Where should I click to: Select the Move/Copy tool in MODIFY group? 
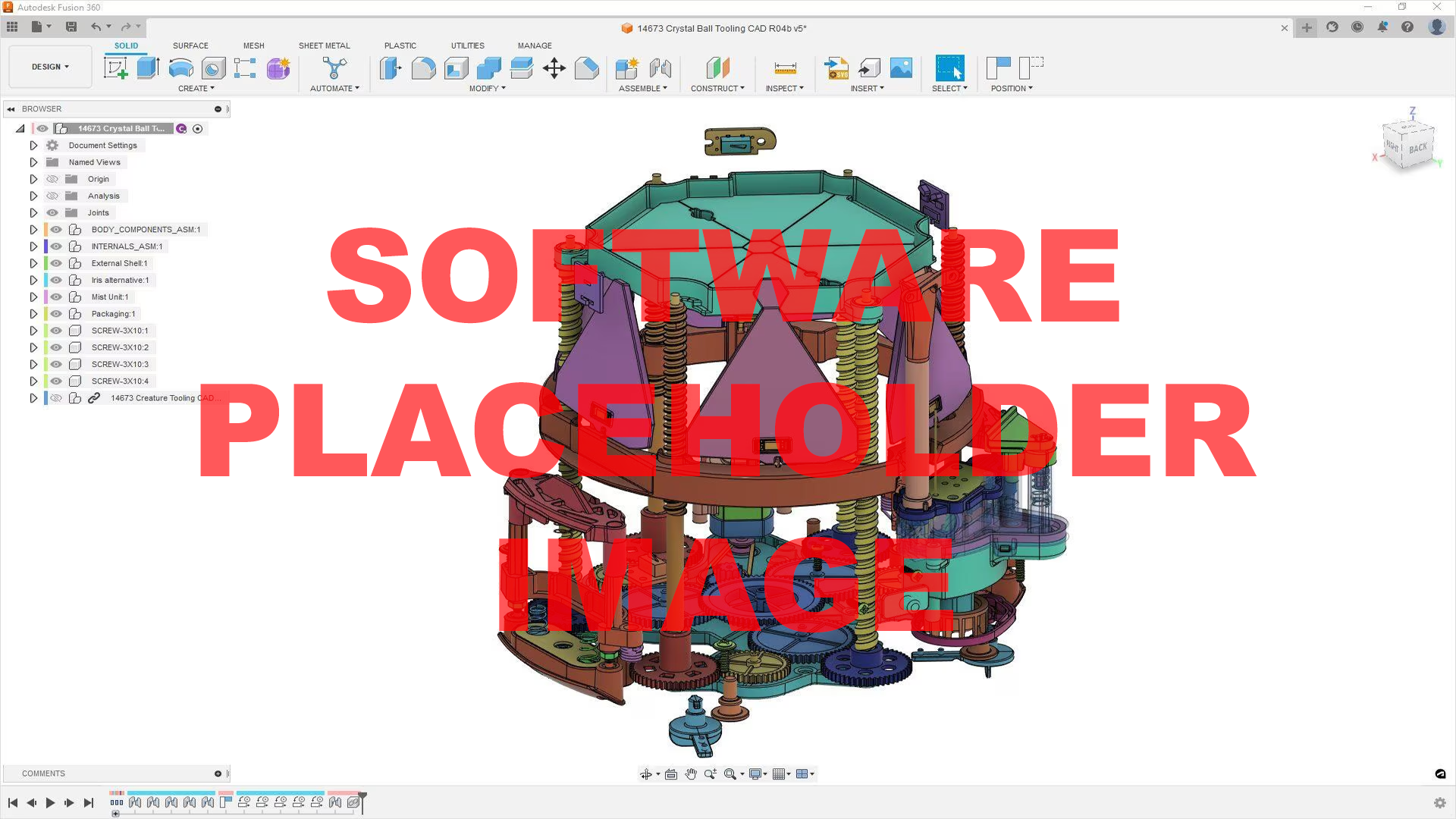[x=554, y=68]
